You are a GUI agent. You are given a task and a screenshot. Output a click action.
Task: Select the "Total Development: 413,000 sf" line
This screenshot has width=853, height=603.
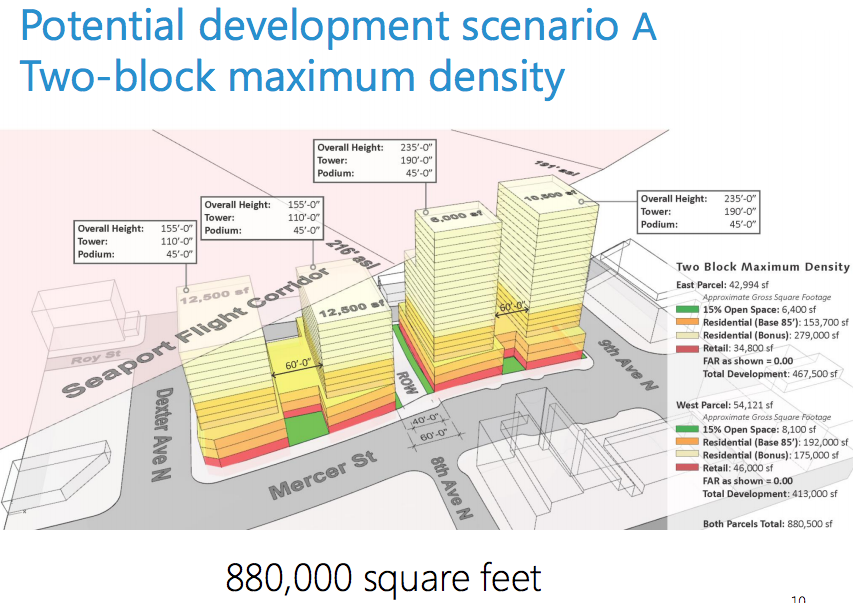coord(770,494)
